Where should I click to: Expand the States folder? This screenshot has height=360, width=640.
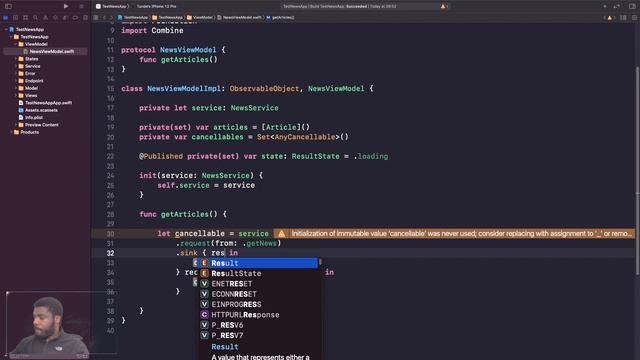pyautogui.click(x=16, y=59)
